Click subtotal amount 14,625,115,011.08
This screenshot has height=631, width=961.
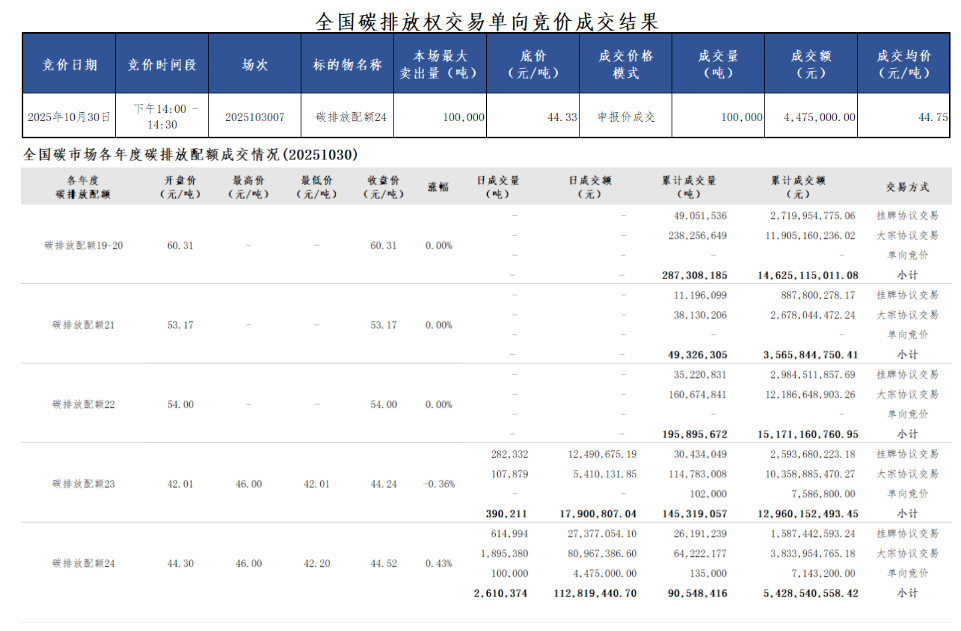tap(808, 275)
